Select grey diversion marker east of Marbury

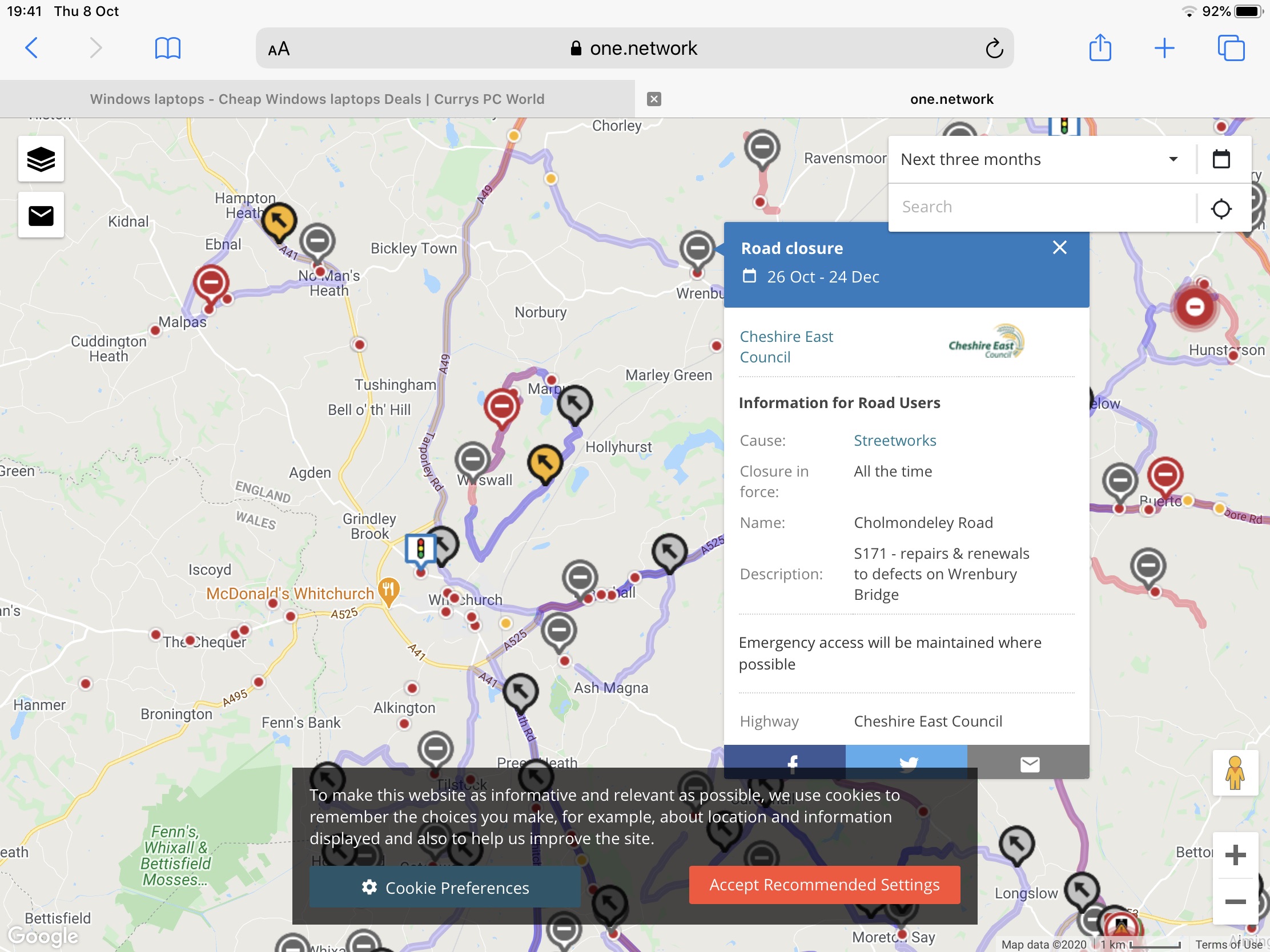pyautogui.click(x=574, y=405)
